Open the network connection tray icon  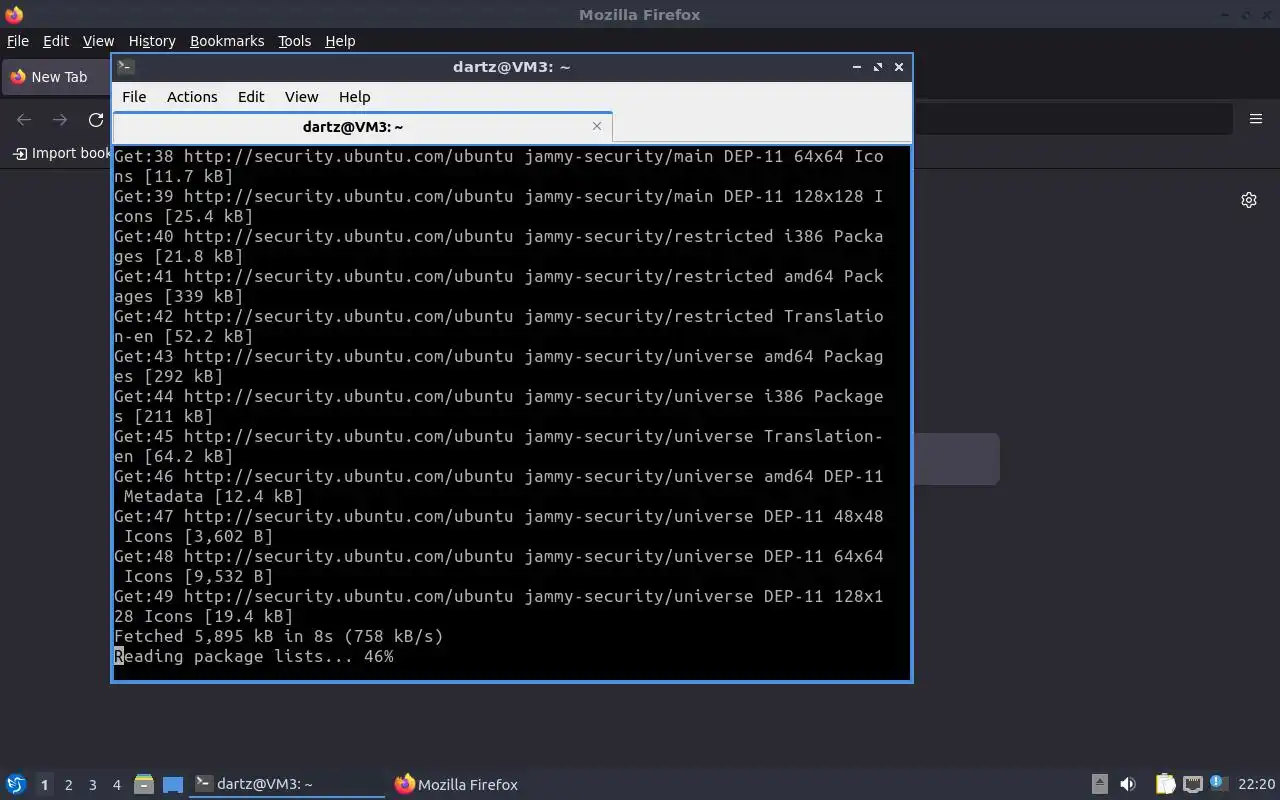point(1192,784)
